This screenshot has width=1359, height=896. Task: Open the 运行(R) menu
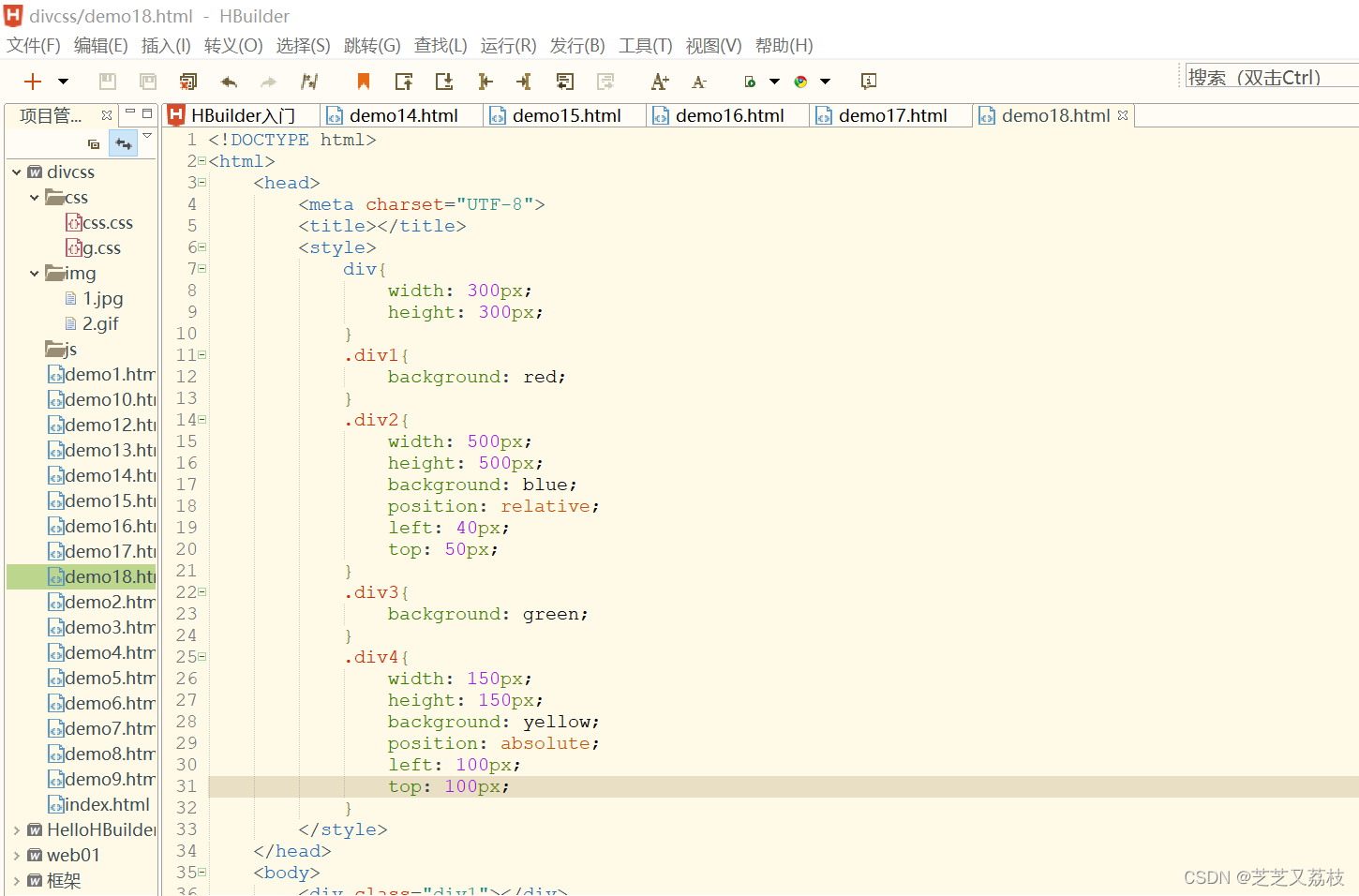pos(508,46)
